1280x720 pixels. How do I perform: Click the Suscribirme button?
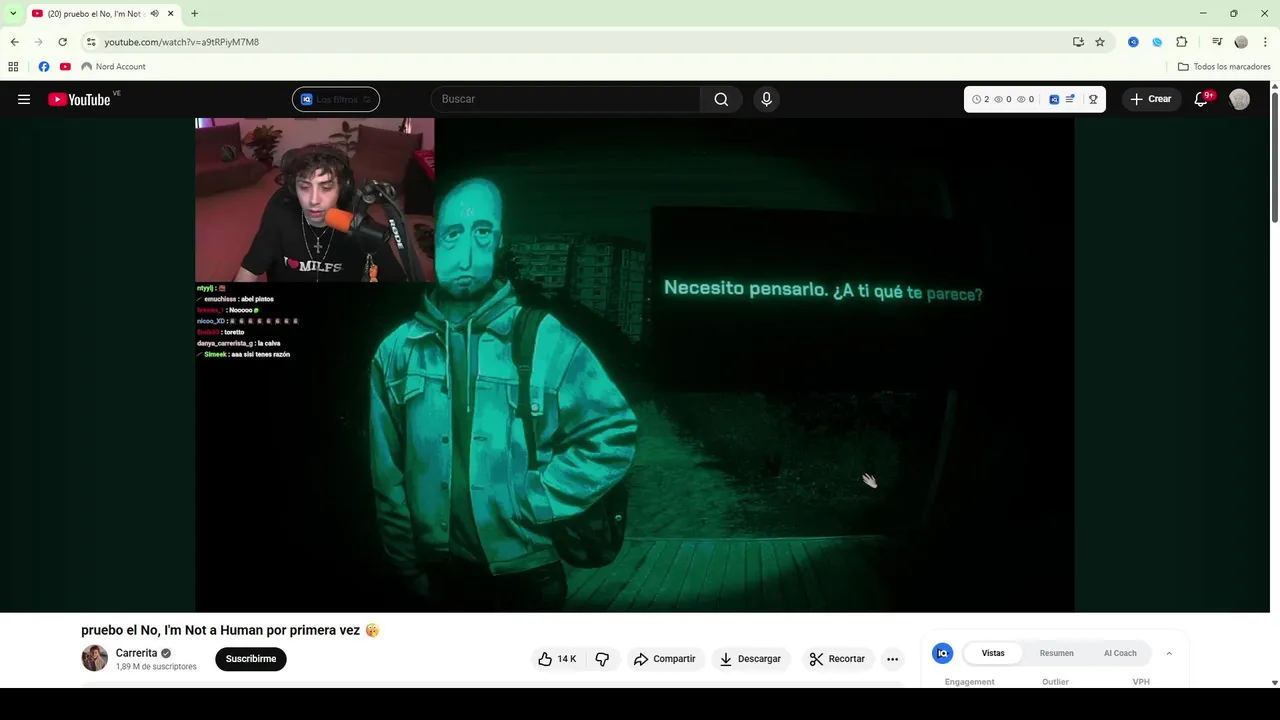[251, 659]
